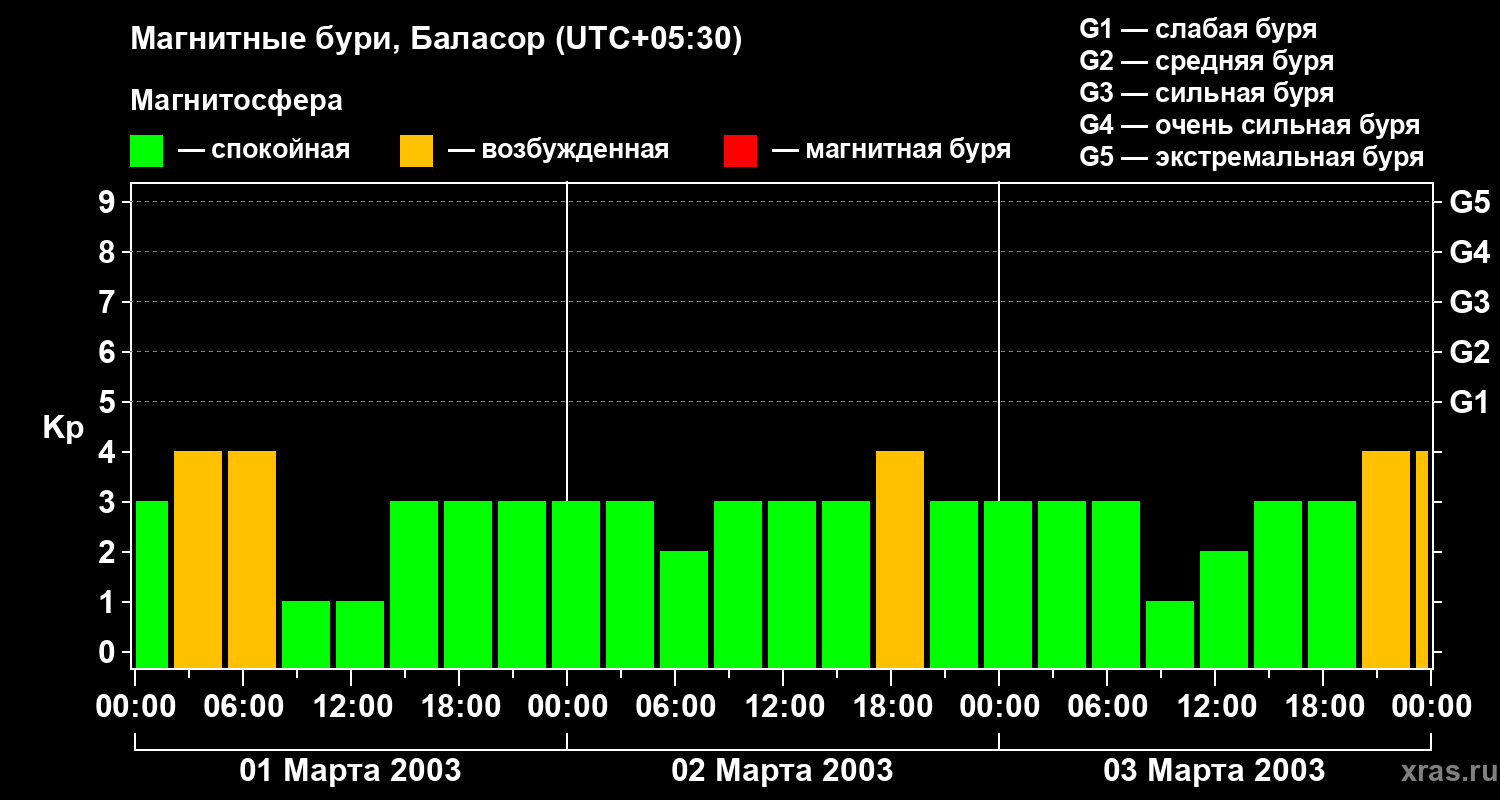
Task: Click the legend text '— магнитная буря'
Action: 891,151
